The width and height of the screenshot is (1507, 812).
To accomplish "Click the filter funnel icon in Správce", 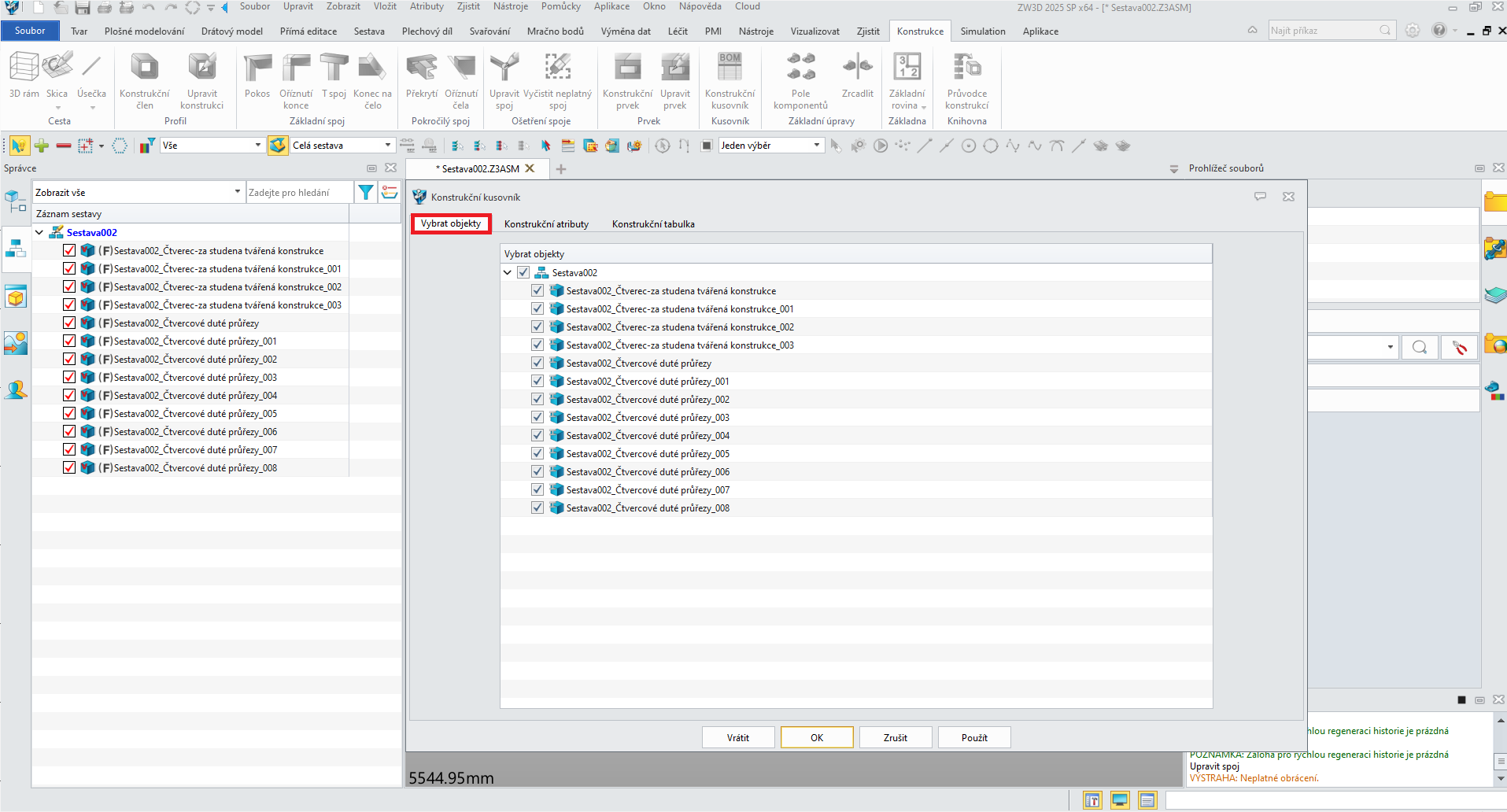I will coord(366,192).
